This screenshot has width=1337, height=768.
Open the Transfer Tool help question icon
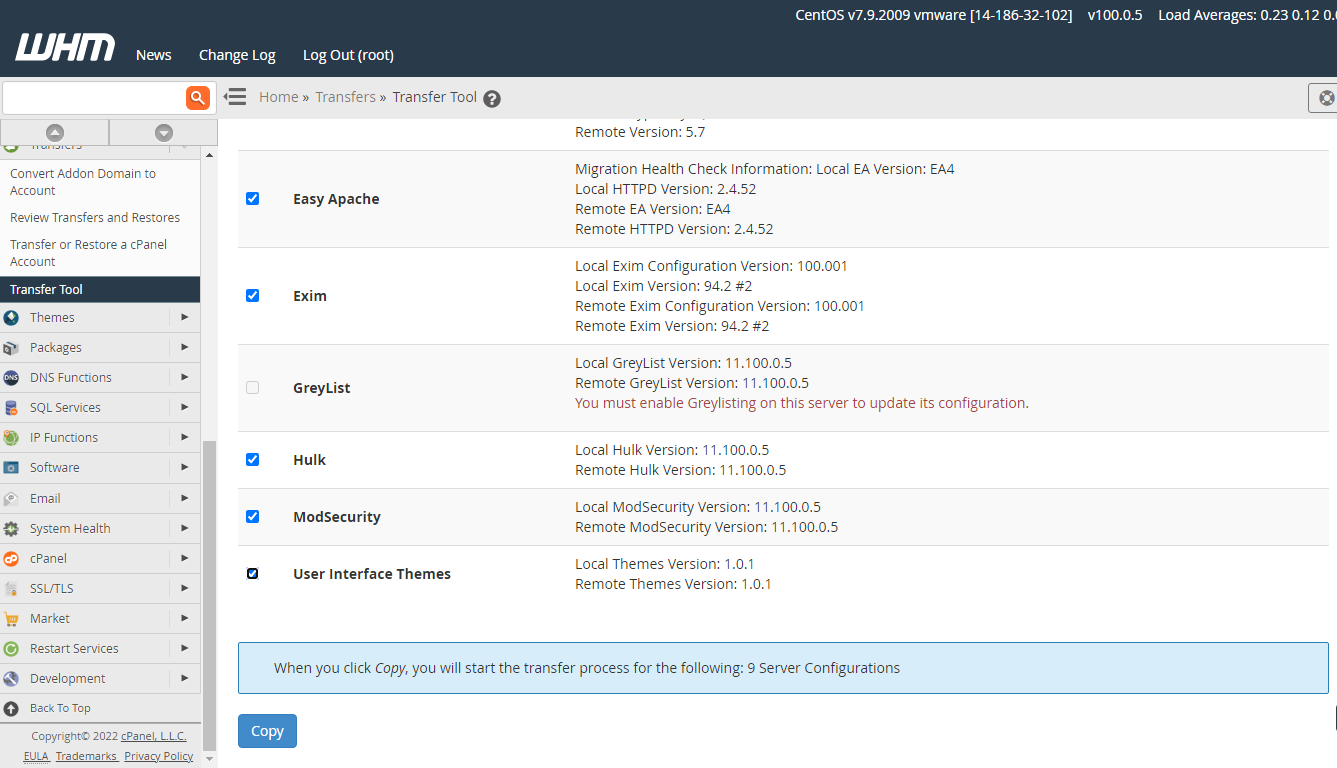tap(492, 98)
